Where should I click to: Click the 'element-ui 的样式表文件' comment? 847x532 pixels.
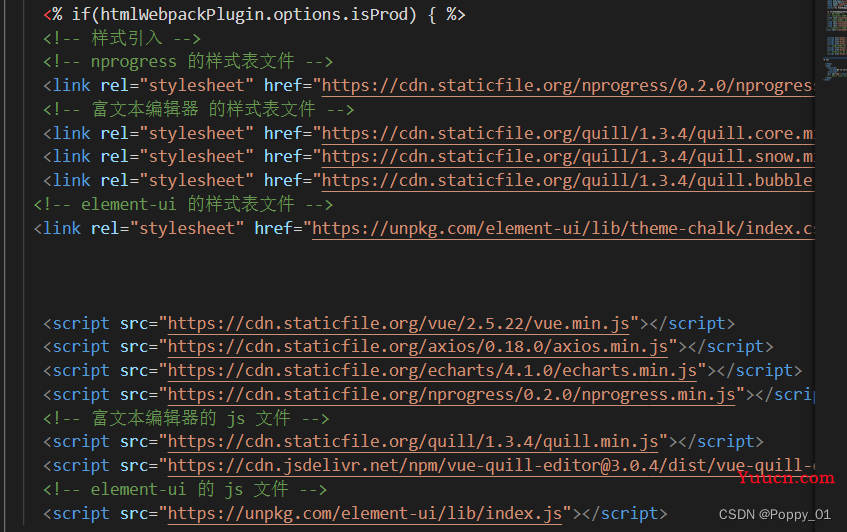click(183, 205)
